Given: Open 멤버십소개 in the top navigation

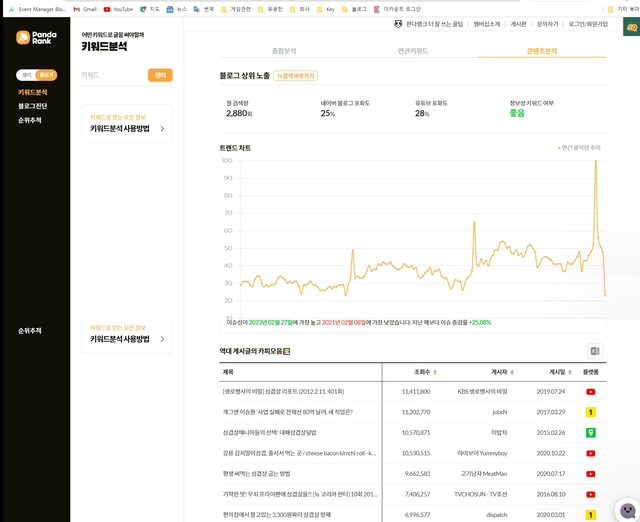Looking at the screenshot, I should [x=487, y=24].
